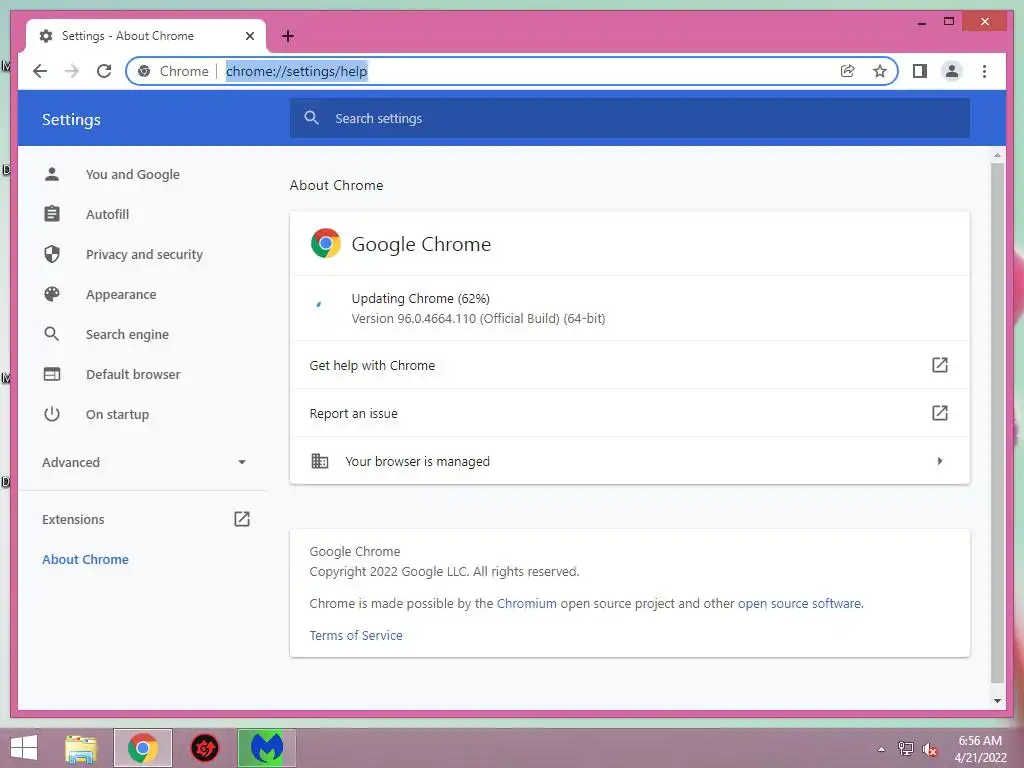Screen dimensions: 1024x768
Task: Click the You and Google person icon
Action: (x=52, y=174)
